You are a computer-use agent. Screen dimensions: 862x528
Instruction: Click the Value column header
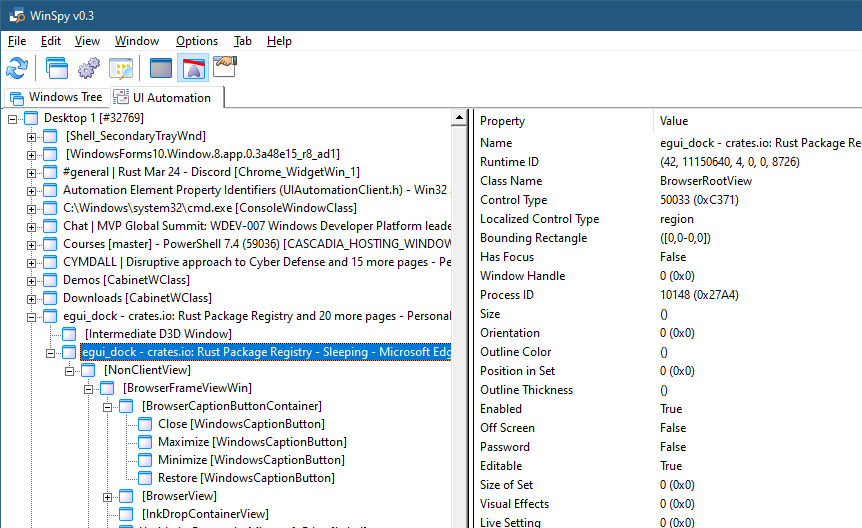pyautogui.click(x=758, y=121)
